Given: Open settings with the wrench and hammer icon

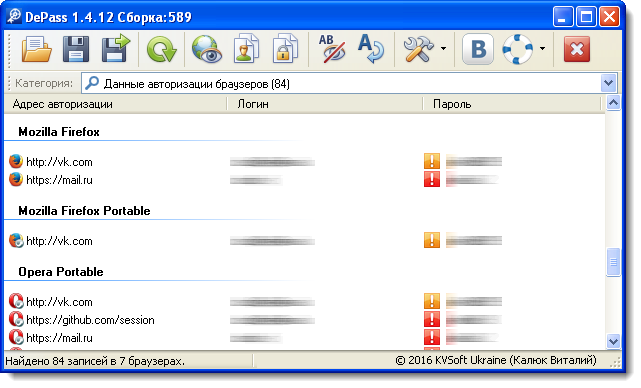Looking at the screenshot, I should click(418, 49).
